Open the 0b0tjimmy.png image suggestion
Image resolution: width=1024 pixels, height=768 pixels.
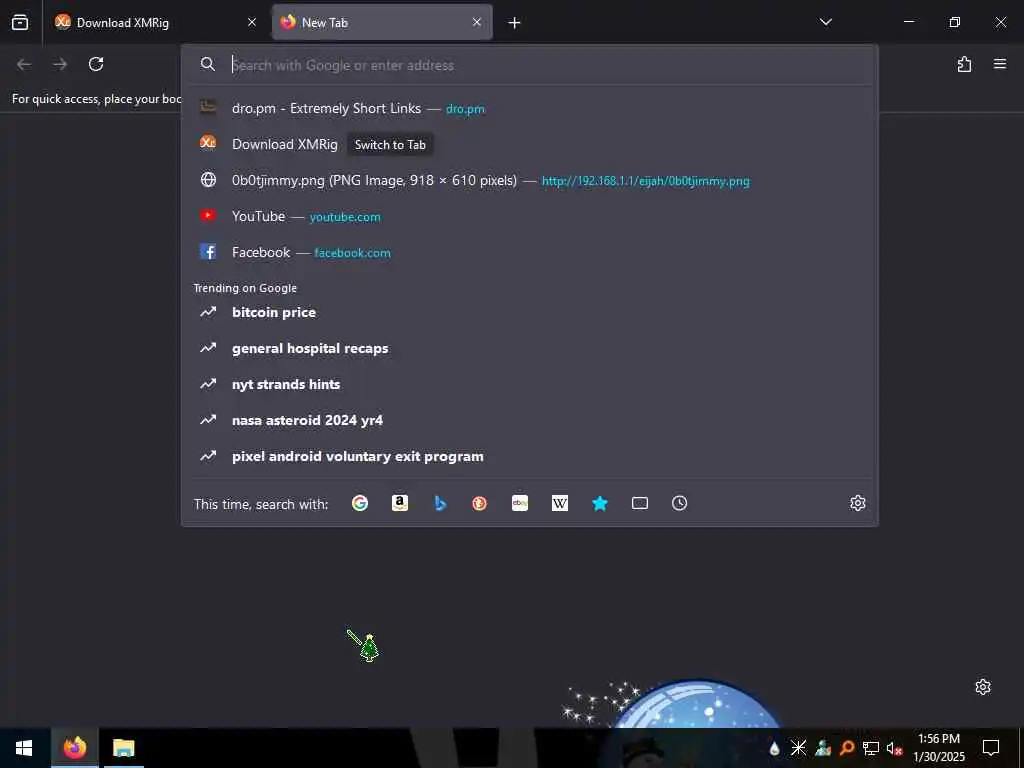click(530, 180)
